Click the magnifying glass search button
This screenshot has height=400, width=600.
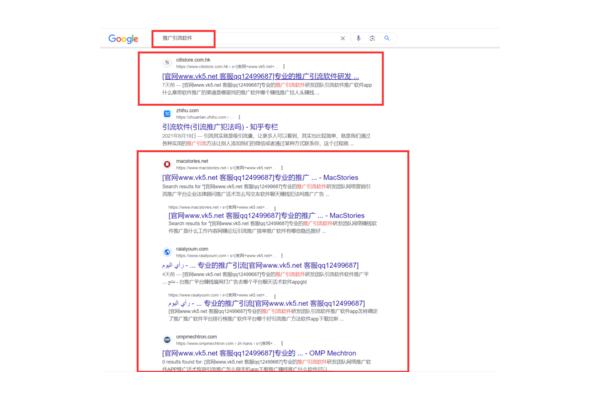click(x=385, y=39)
